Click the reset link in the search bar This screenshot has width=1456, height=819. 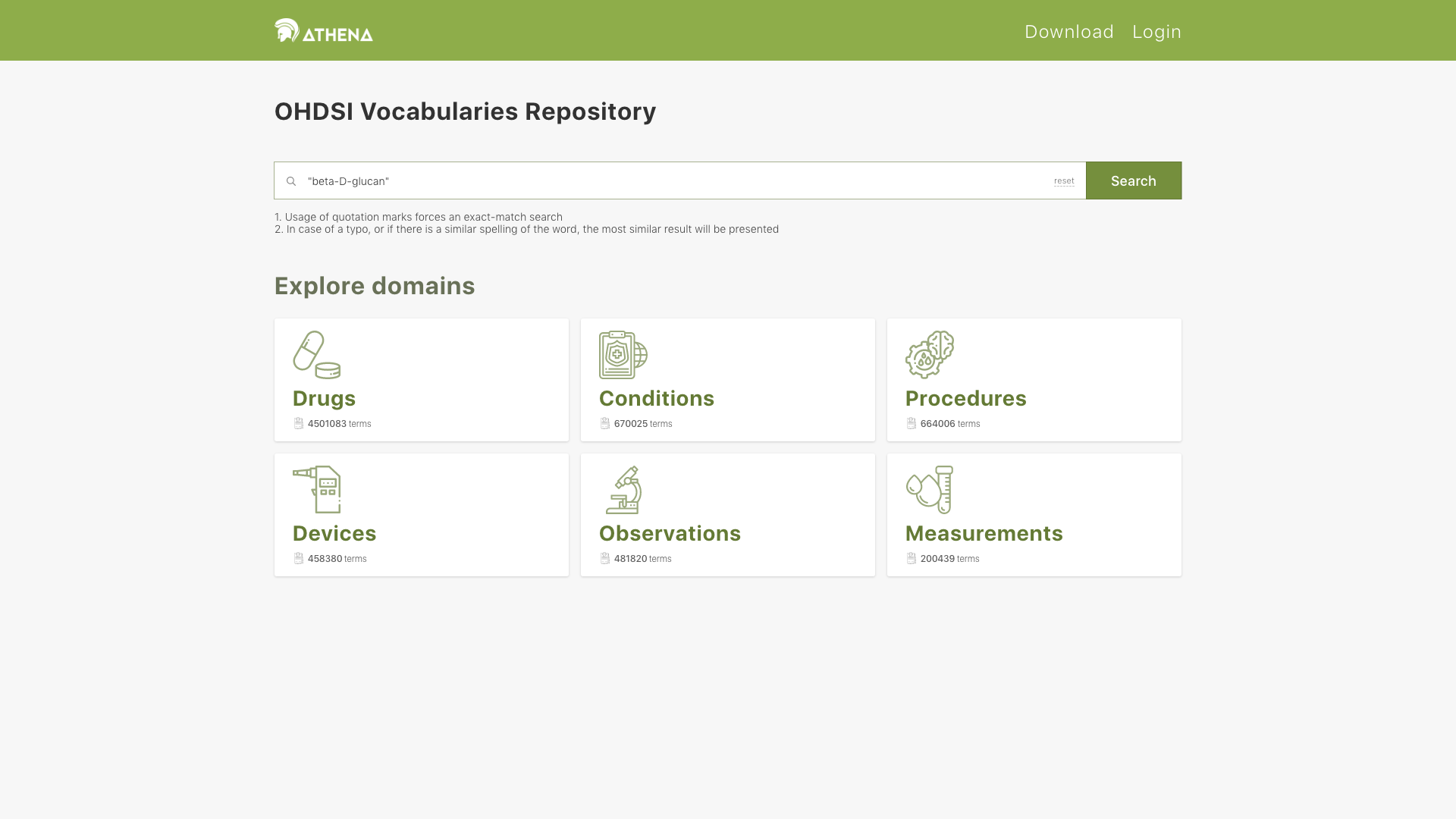1064,181
